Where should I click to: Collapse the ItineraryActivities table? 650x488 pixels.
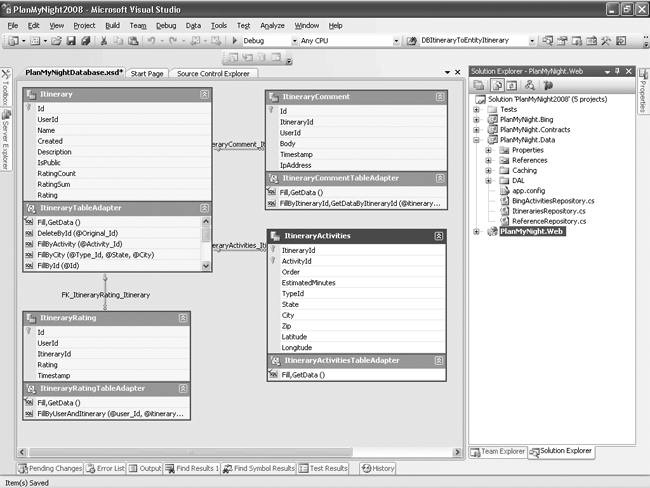click(439, 236)
